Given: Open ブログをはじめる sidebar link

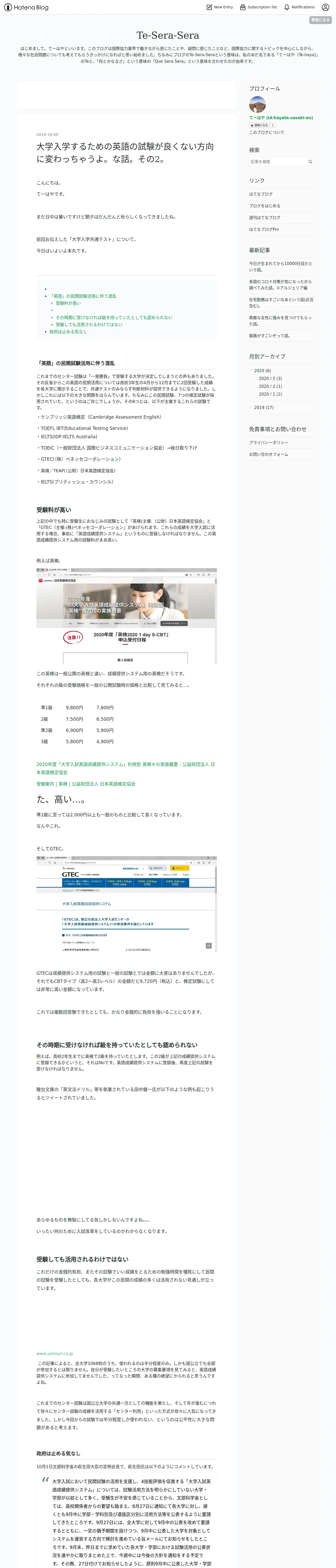Looking at the screenshot, I should (x=265, y=206).
